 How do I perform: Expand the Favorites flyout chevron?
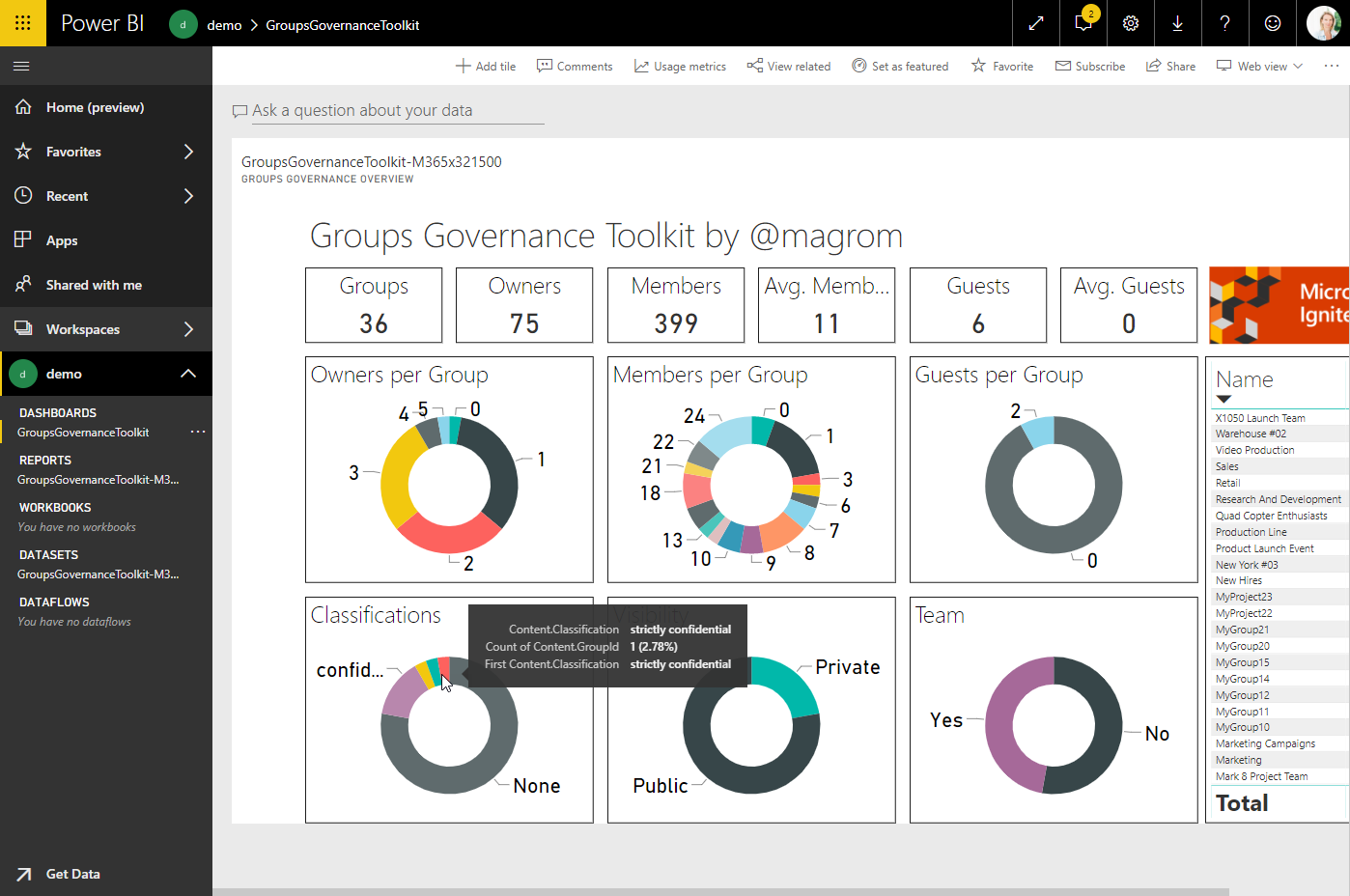click(x=188, y=152)
